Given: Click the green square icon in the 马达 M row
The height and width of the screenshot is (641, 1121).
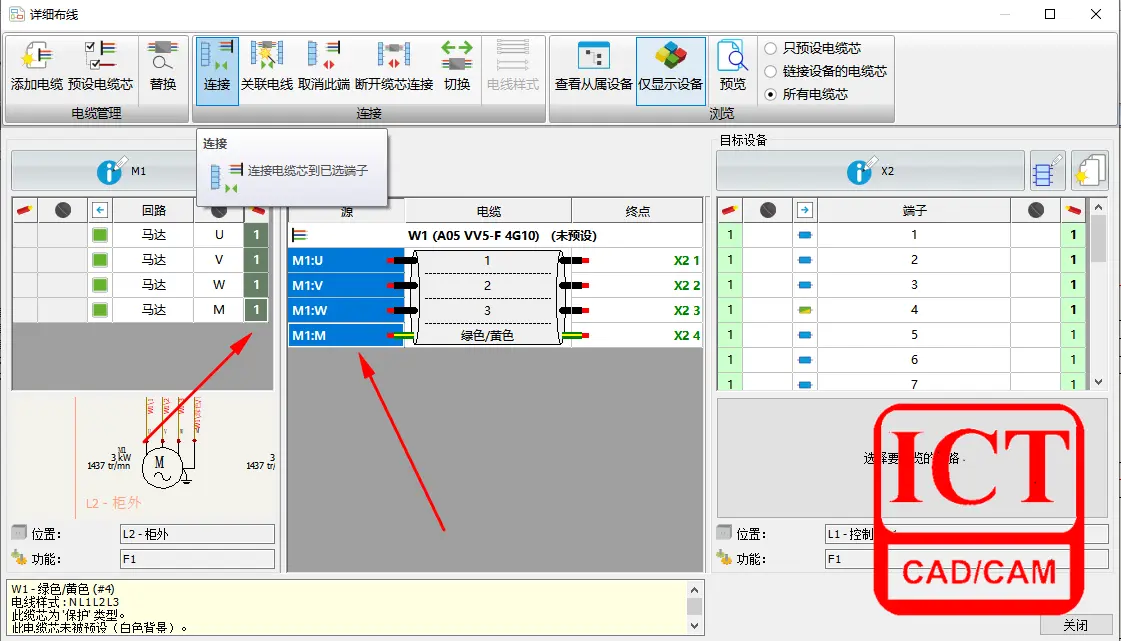Looking at the screenshot, I should pyautogui.click(x=100, y=309).
